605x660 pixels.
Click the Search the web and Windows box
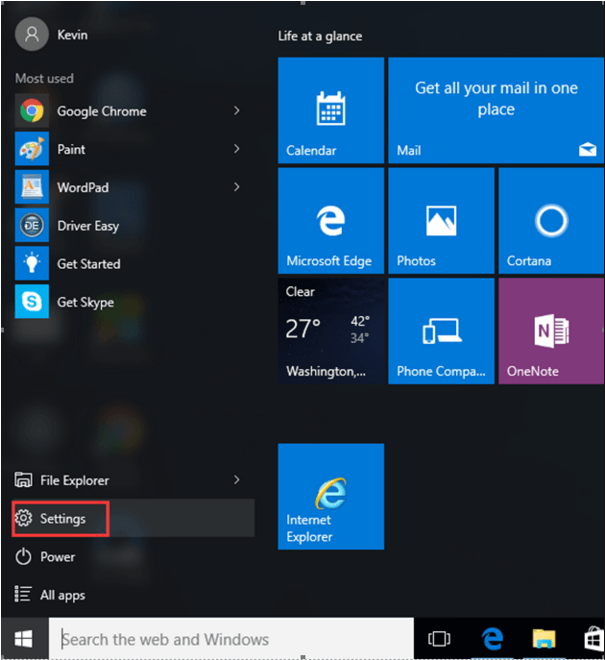click(x=235, y=639)
